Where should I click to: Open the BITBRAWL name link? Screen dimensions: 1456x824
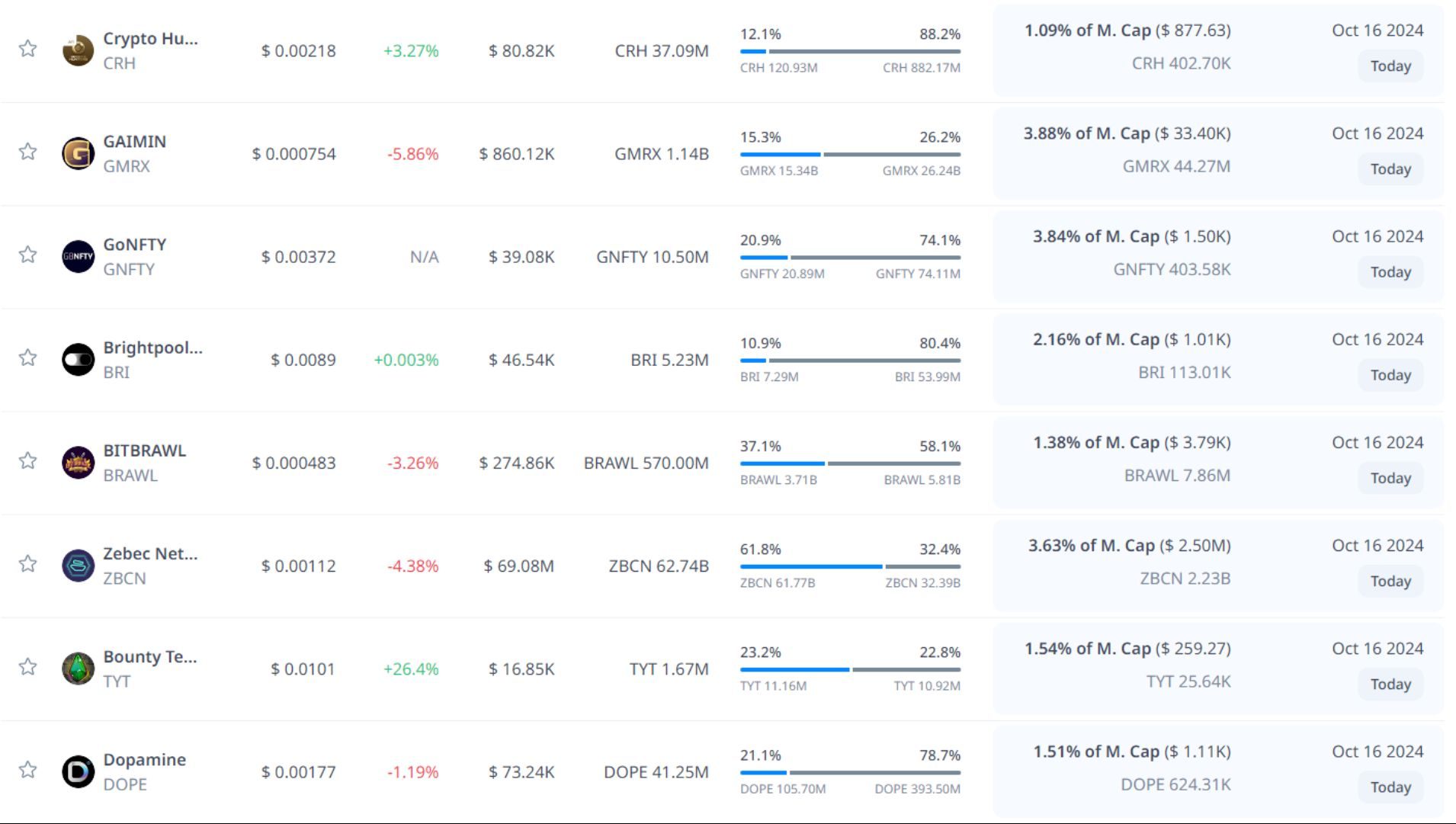pos(144,450)
